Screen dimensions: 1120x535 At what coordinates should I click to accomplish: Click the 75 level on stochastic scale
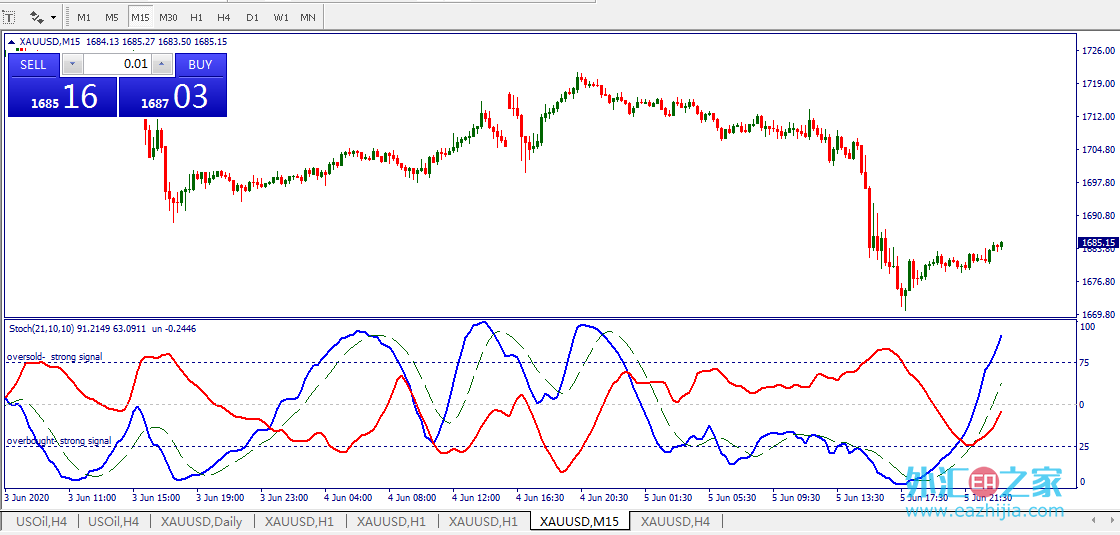[x=1084, y=363]
